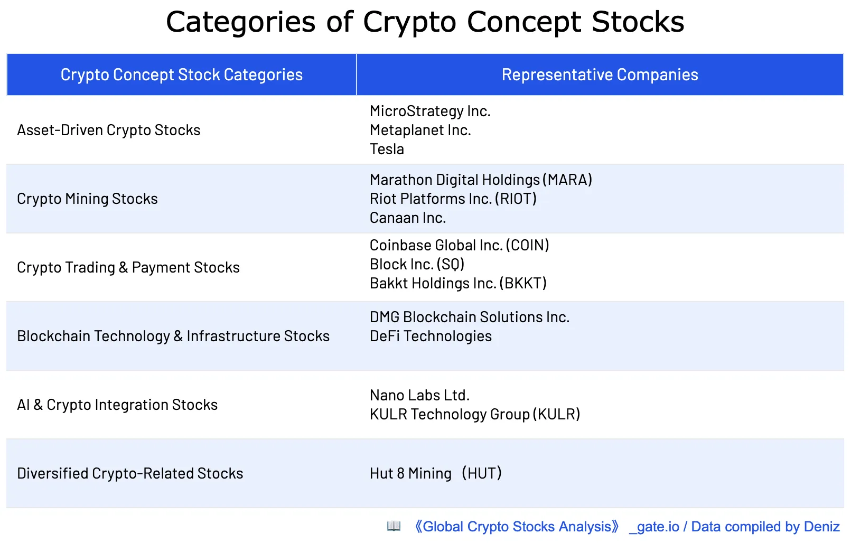Click the Categories of Crypto Concept Stocks title

click(x=425, y=22)
